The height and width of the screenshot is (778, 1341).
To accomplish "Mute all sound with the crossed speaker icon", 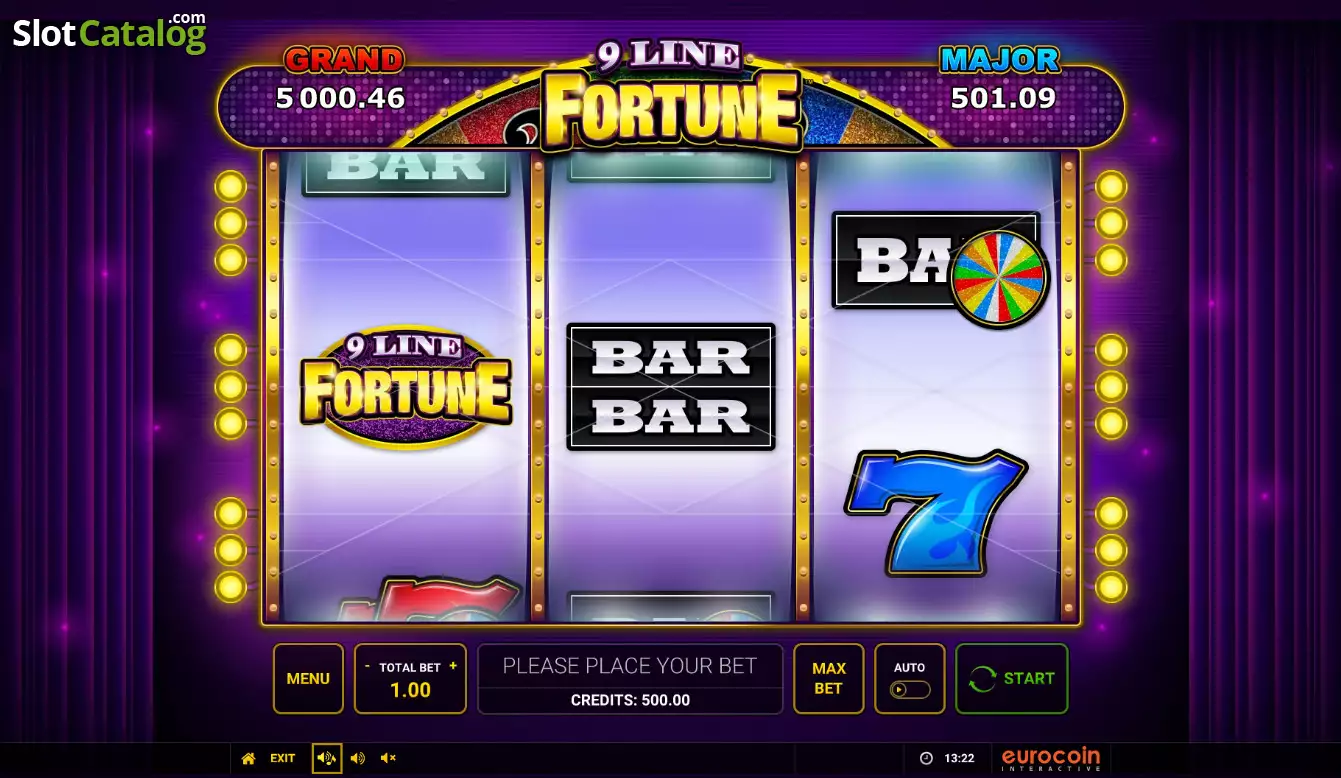I will (x=388, y=758).
